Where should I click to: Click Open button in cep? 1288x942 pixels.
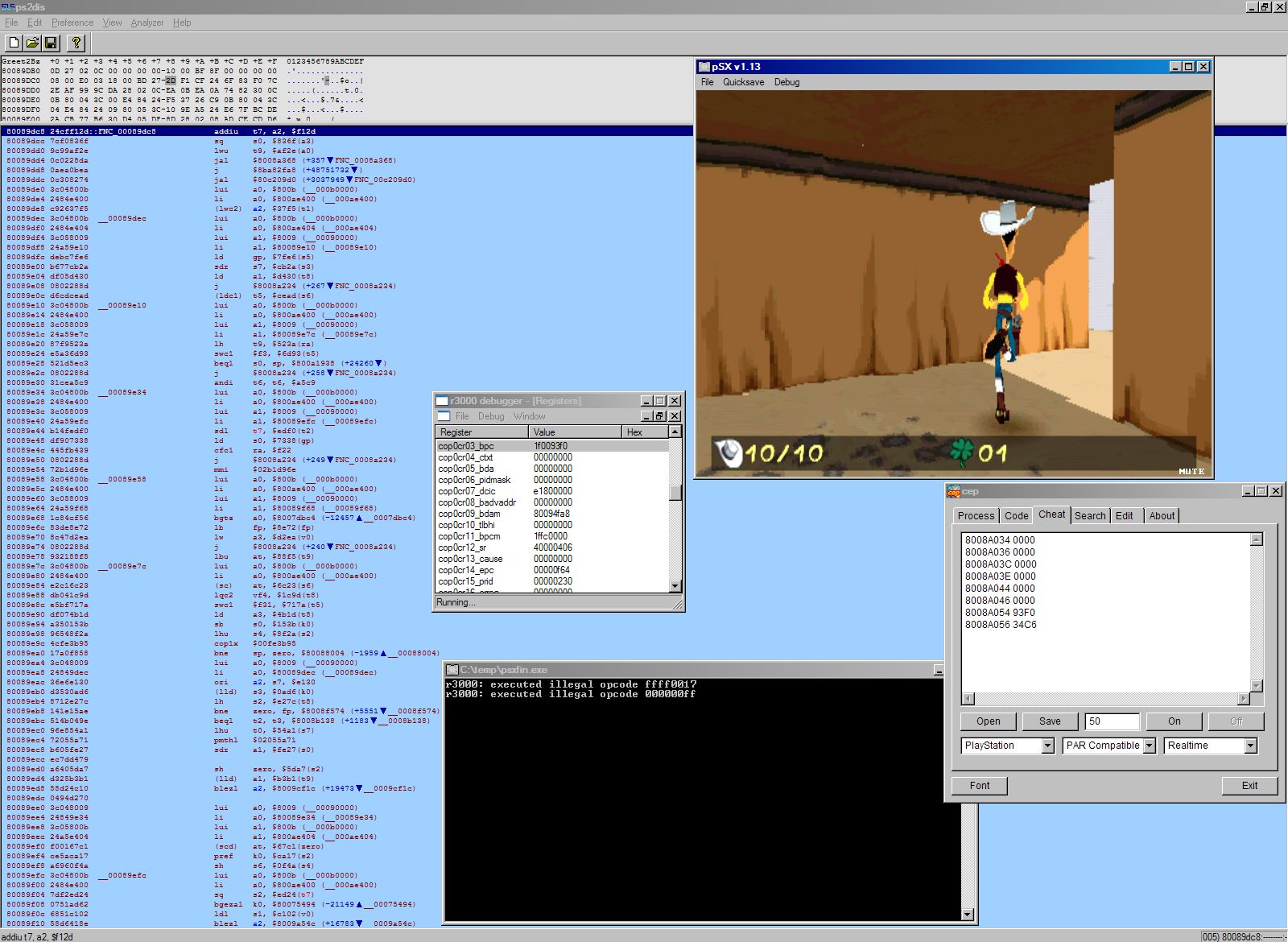point(988,721)
